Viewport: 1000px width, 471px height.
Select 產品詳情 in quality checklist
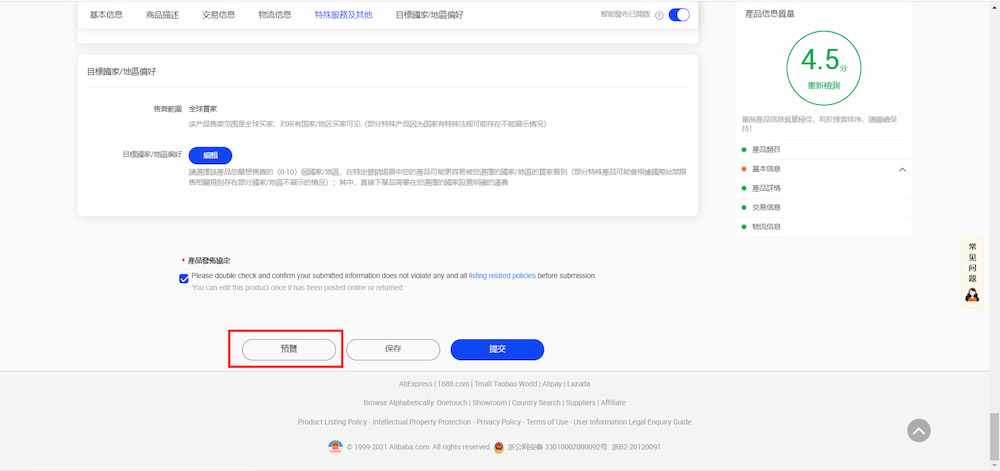coord(766,188)
